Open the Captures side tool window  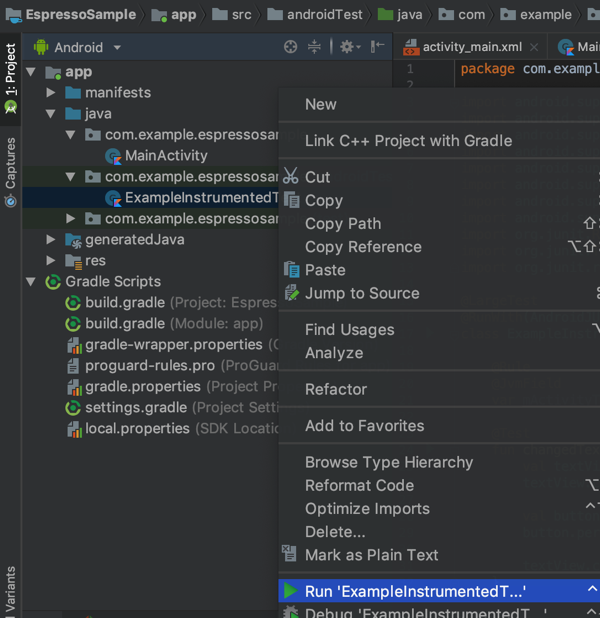point(11,172)
